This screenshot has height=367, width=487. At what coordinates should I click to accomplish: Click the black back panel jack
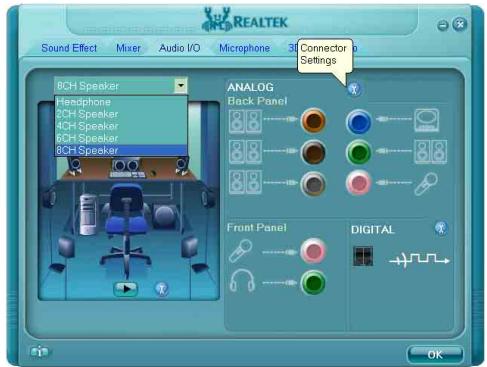[313, 152]
